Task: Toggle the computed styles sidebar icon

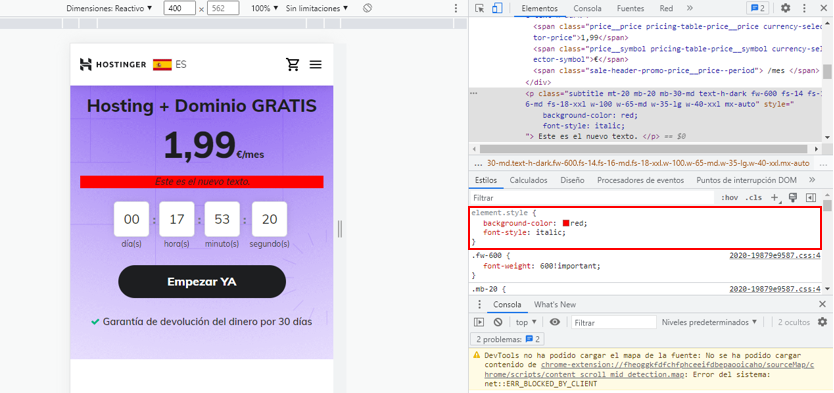Action: 811,198
